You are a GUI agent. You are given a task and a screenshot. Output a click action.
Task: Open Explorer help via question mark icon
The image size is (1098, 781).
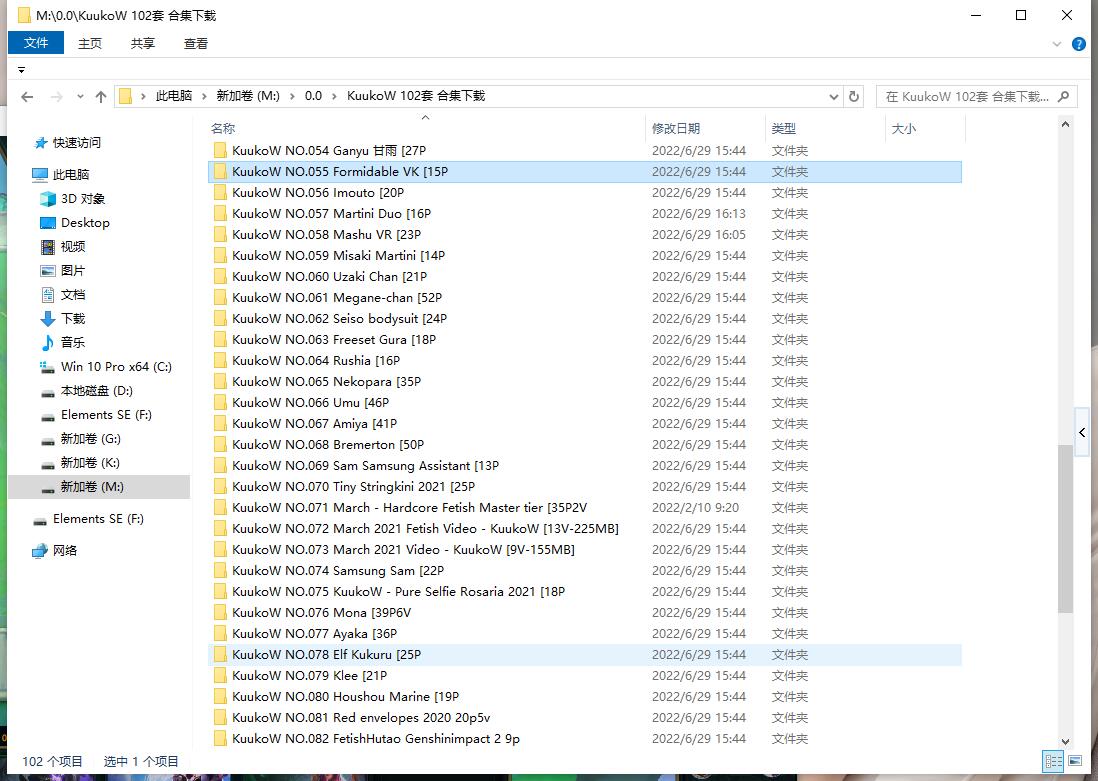(1079, 44)
